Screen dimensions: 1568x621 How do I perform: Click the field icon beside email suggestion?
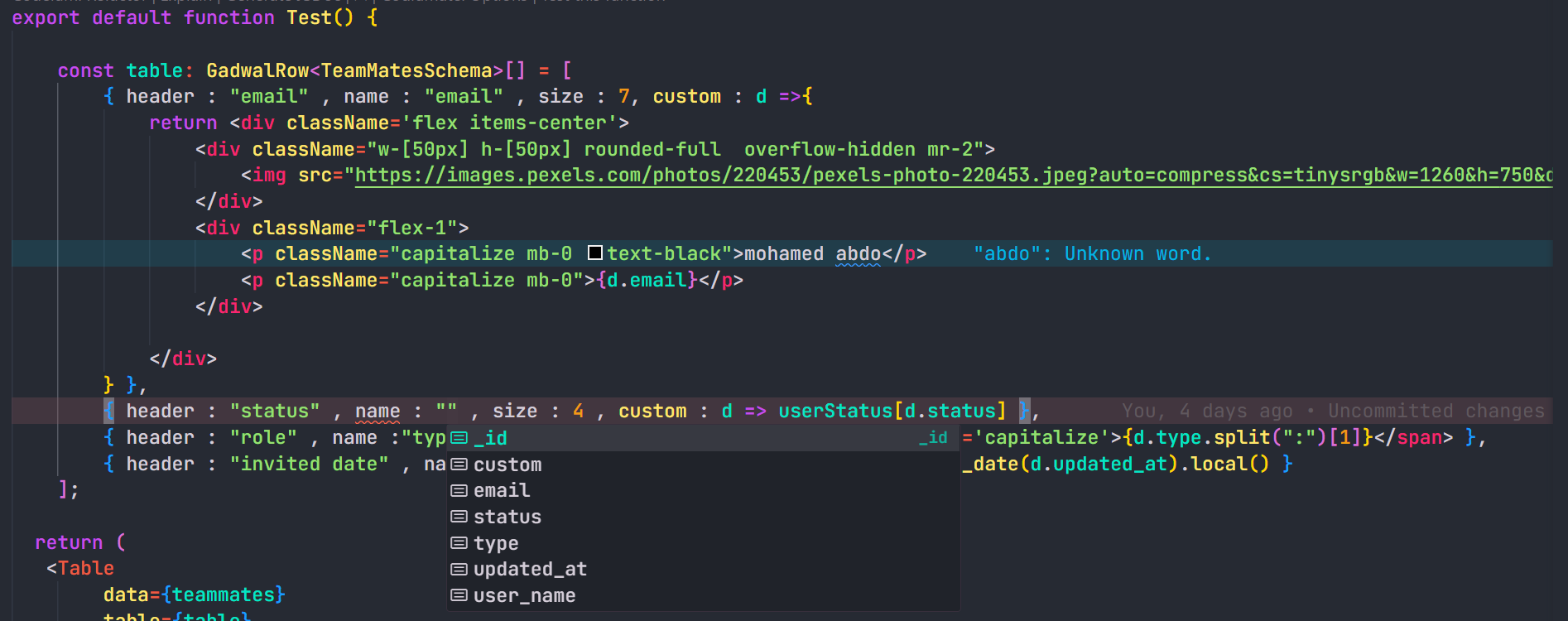point(459,491)
